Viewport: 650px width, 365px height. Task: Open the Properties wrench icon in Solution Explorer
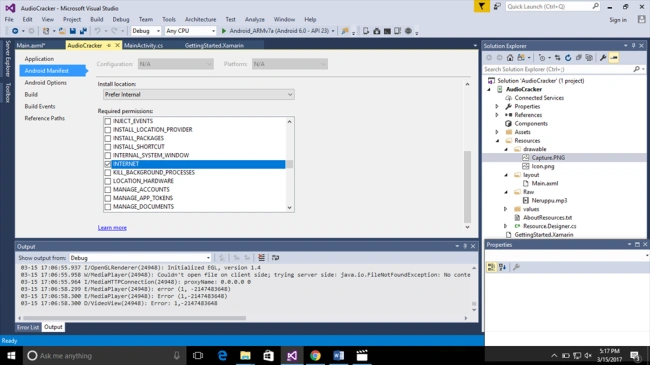(603, 58)
